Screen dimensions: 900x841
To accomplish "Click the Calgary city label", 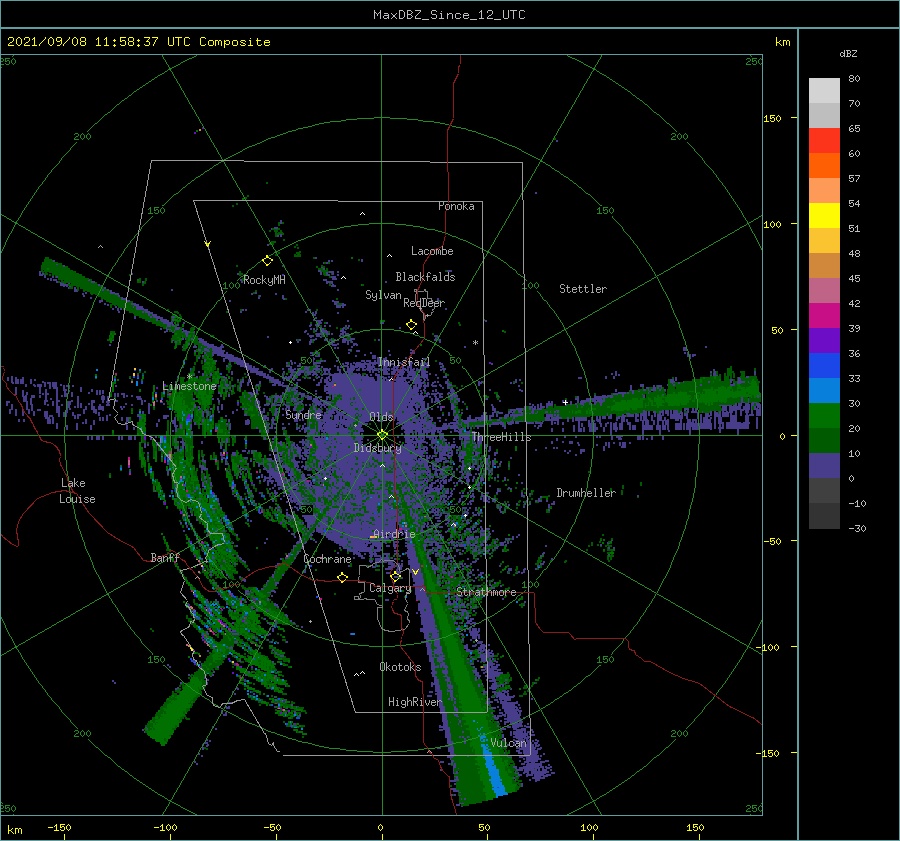I will click(390, 588).
